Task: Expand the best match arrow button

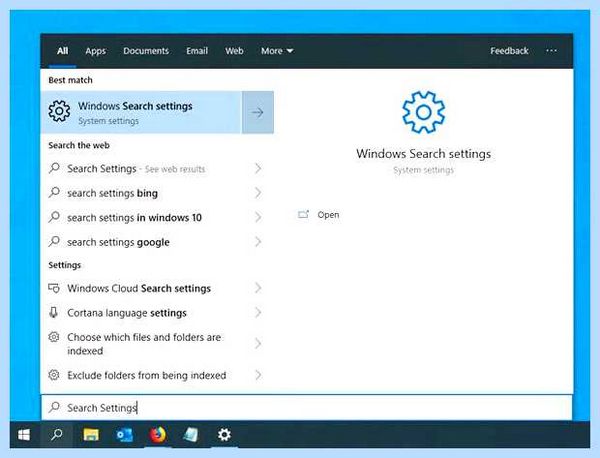Action: [258, 112]
